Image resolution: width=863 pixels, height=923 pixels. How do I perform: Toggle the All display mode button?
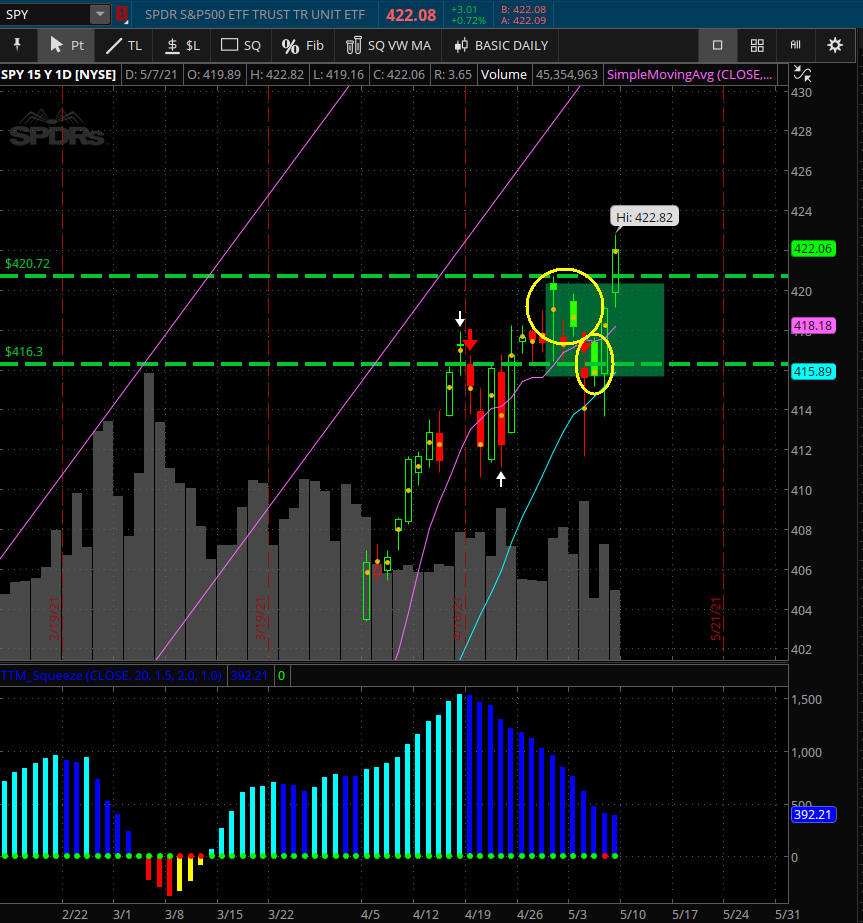(x=796, y=45)
